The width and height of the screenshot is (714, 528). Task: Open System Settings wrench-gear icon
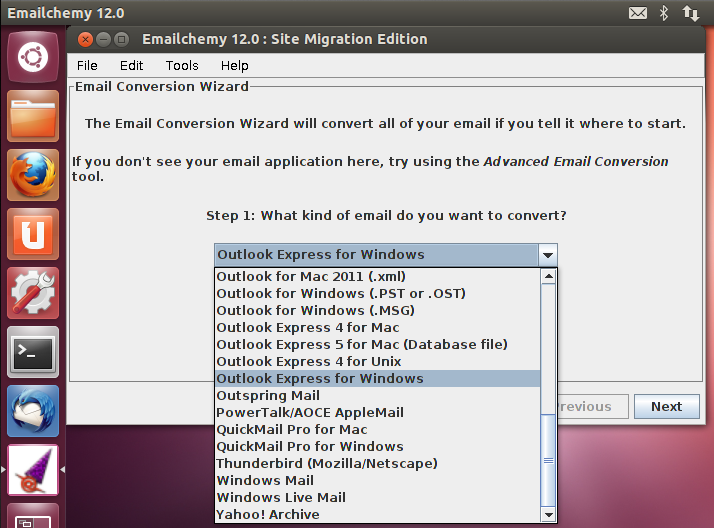tap(33, 293)
